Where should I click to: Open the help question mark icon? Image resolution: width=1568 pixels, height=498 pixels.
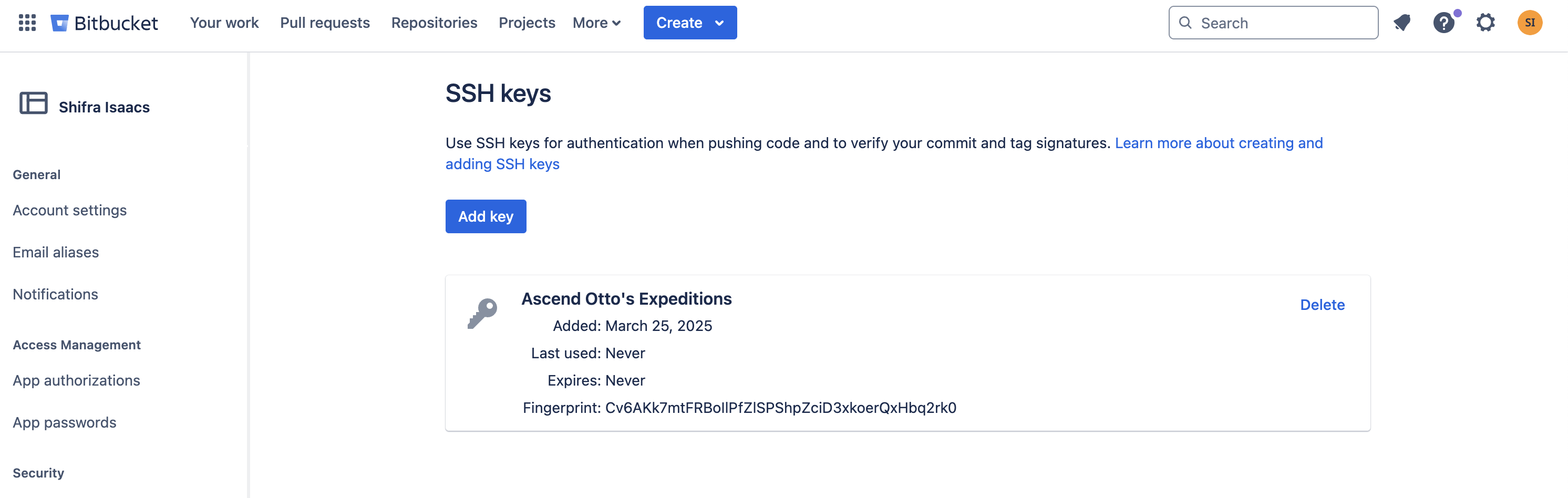[x=1443, y=23]
